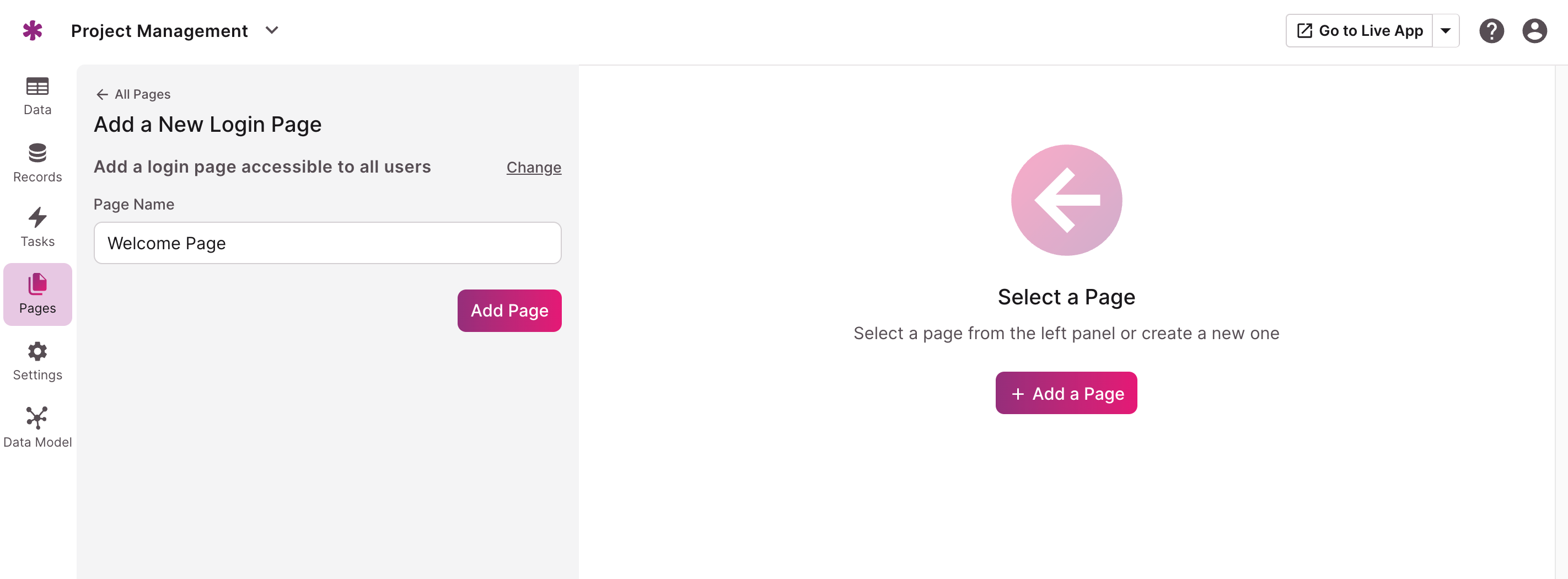The height and width of the screenshot is (579, 1568).
Task: Click the Add Page button
Action: click(509, 310)
